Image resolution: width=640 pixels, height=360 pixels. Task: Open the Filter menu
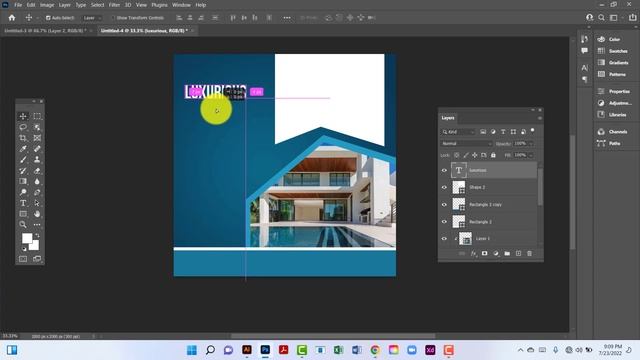114,5
